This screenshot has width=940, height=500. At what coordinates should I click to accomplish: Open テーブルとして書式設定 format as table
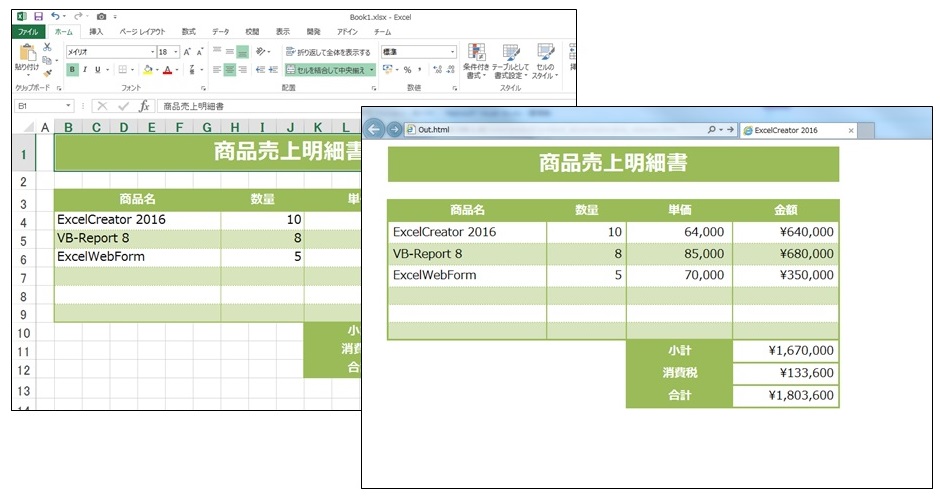coord(510,61)
